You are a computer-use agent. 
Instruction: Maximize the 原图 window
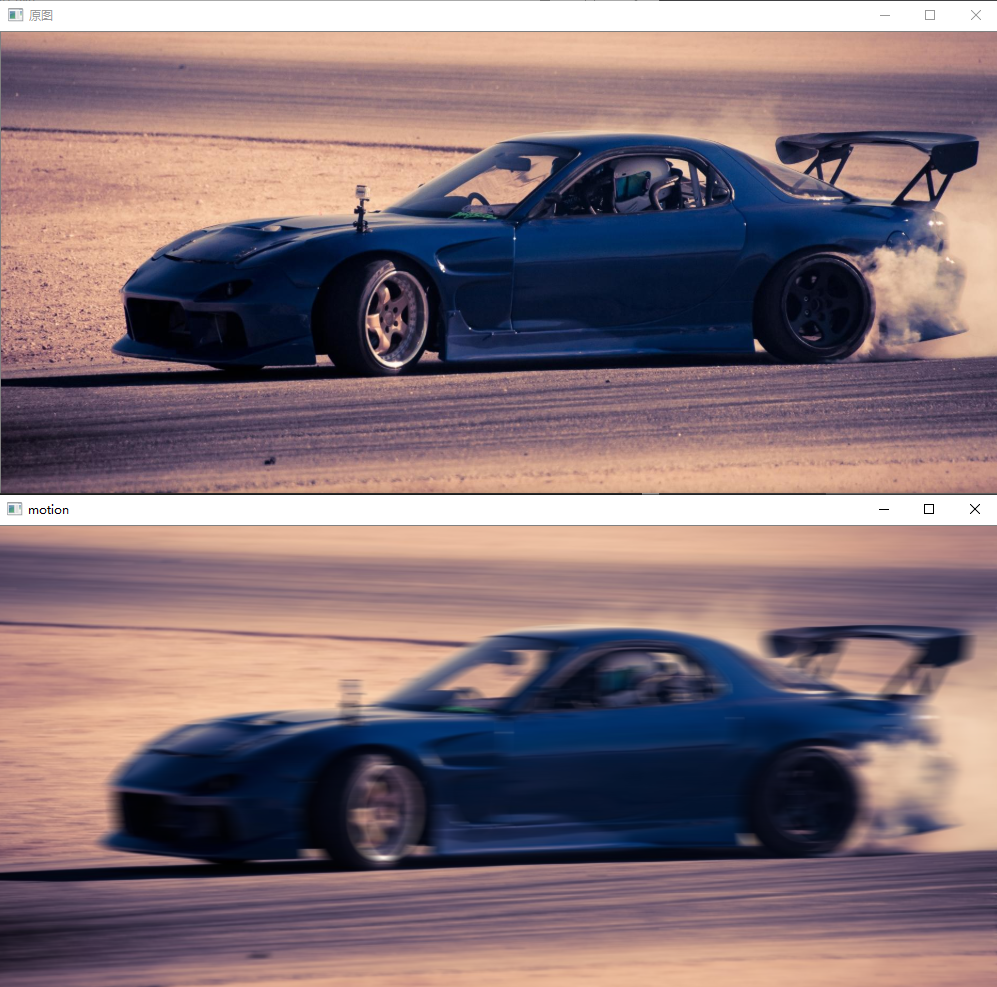(930, 15)
